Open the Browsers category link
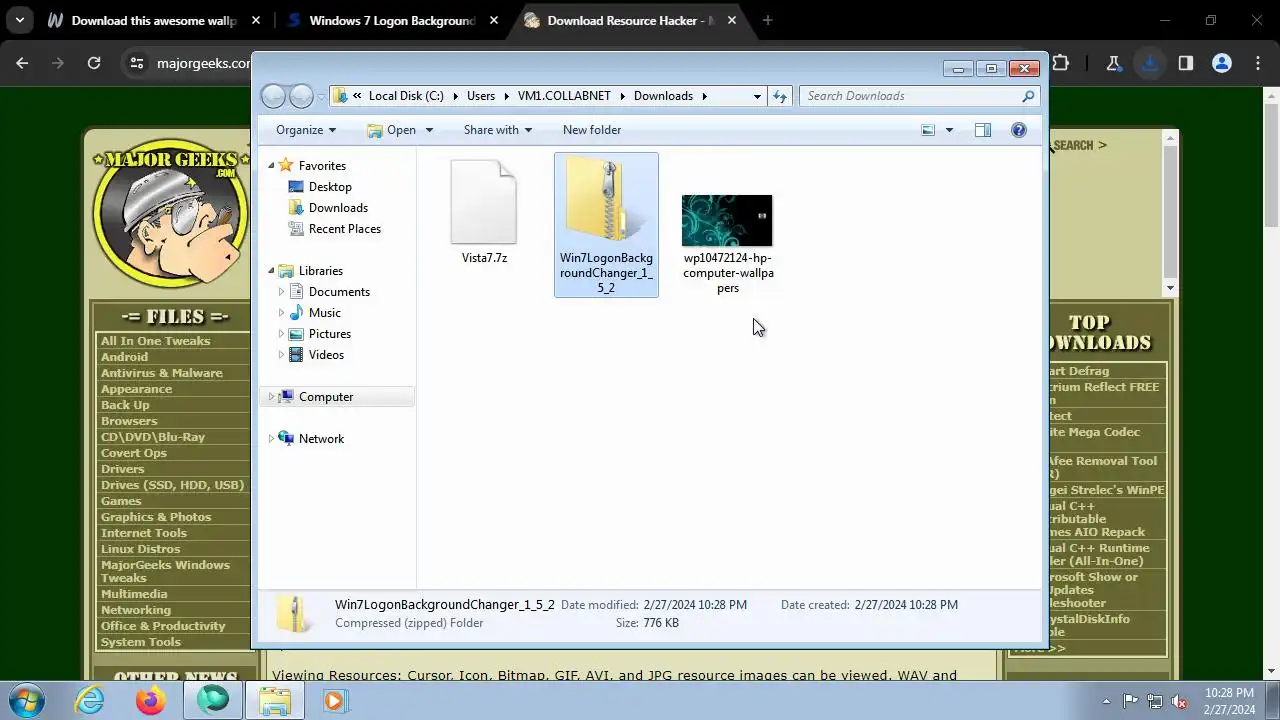 point(129,421)
